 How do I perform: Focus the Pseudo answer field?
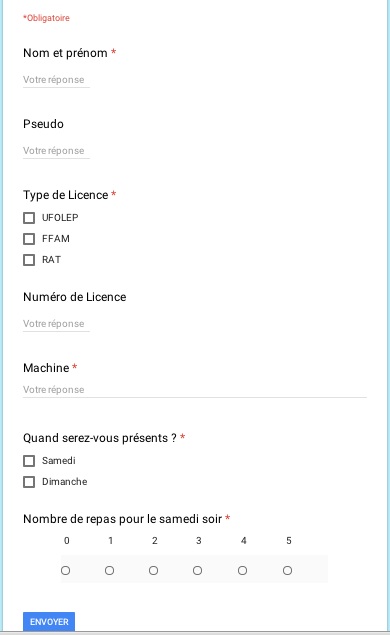pos(56,151)
